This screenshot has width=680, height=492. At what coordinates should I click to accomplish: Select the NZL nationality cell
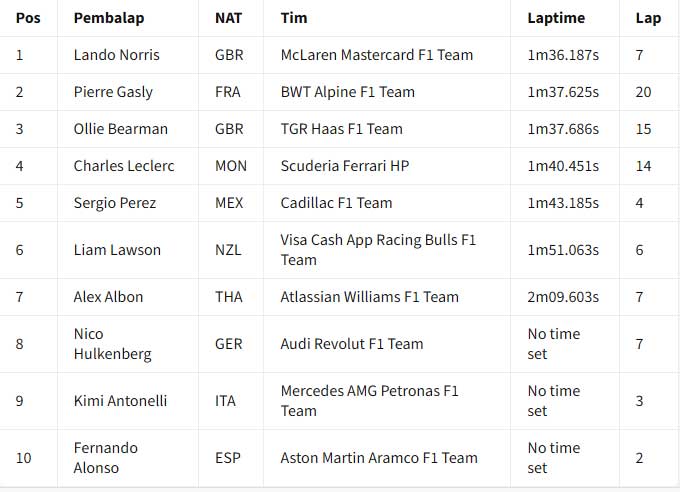pos(228,250)
